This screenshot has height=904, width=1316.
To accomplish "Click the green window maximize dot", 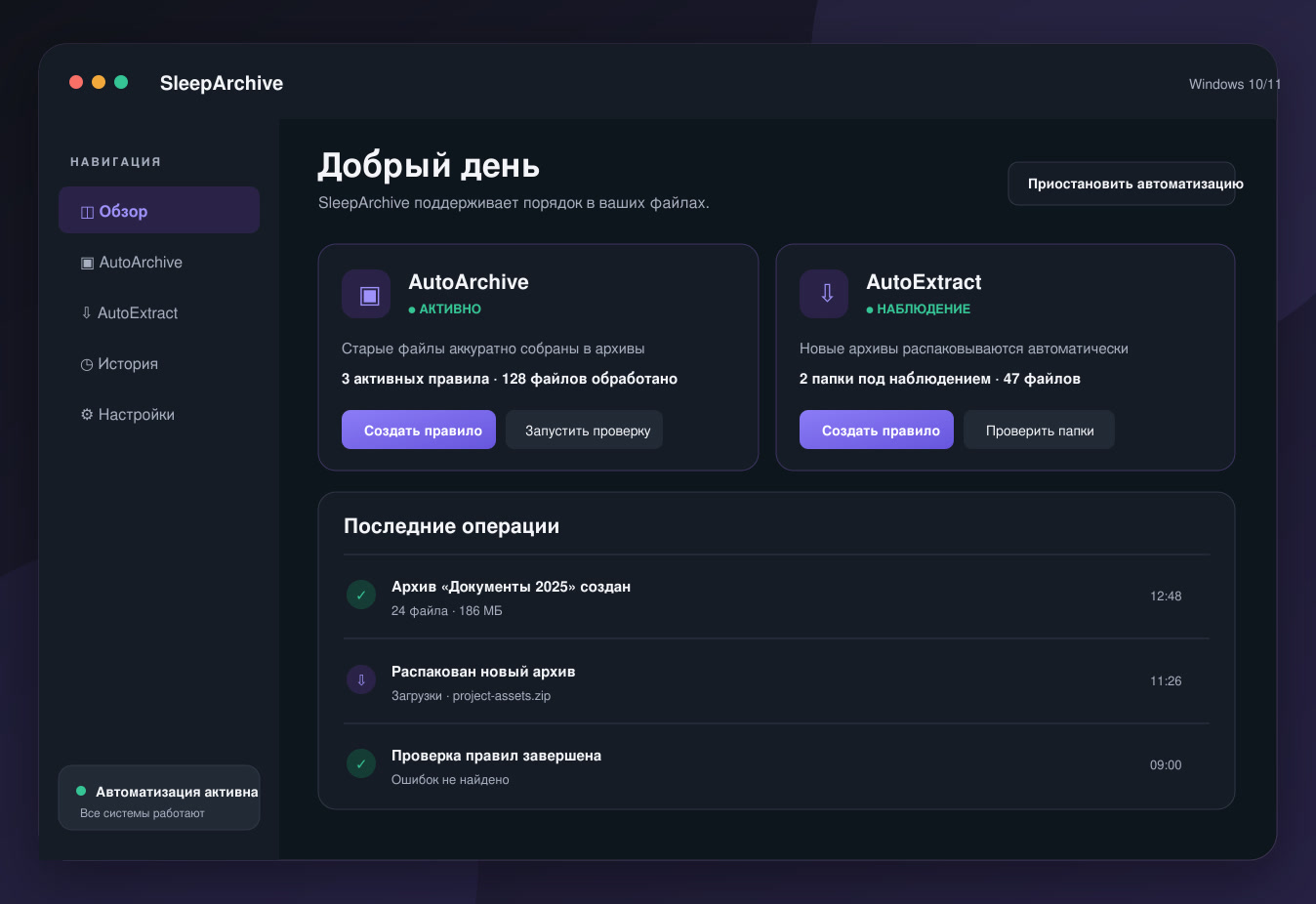I will click(x=121, y=82).
